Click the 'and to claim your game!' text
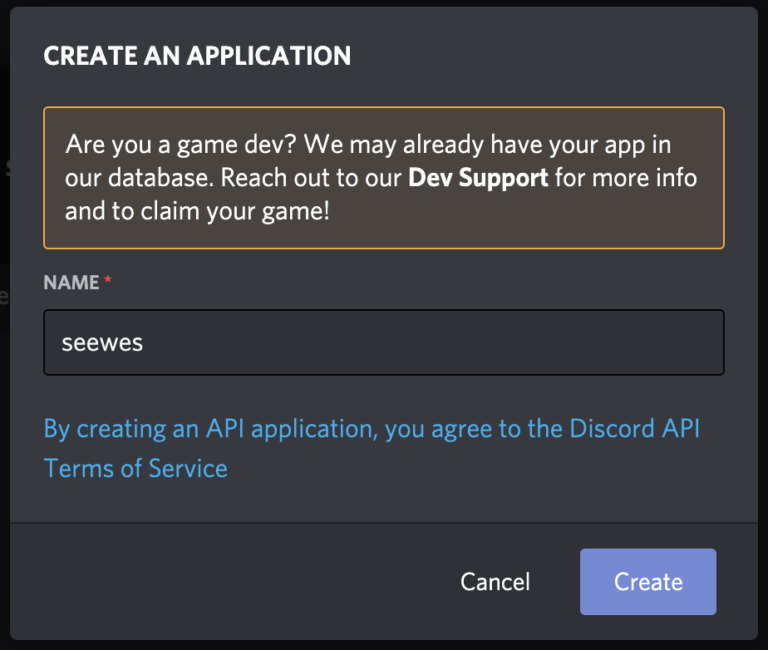 197,211
